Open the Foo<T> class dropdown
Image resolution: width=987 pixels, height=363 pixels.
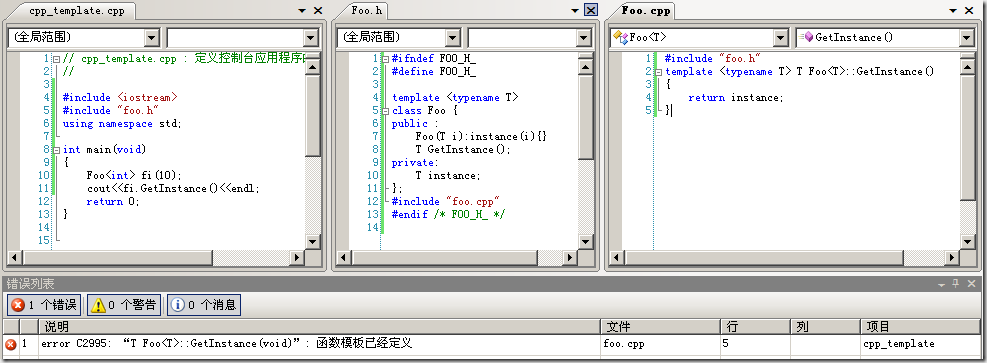781,38
